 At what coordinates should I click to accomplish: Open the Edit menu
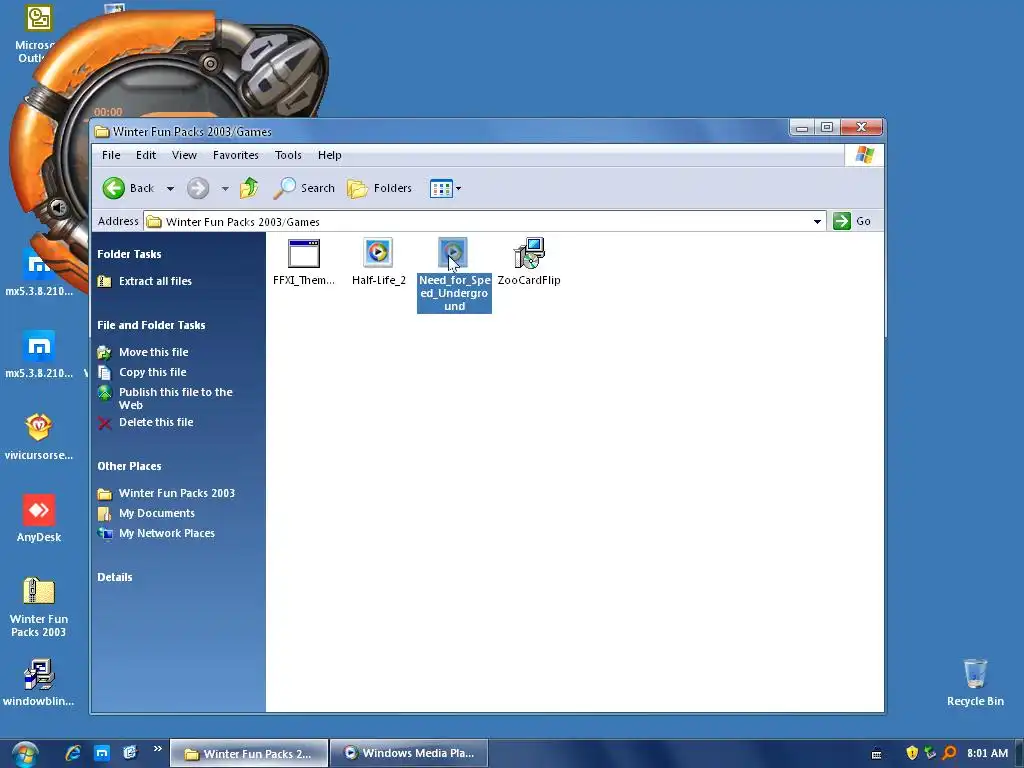click(146, 155)
